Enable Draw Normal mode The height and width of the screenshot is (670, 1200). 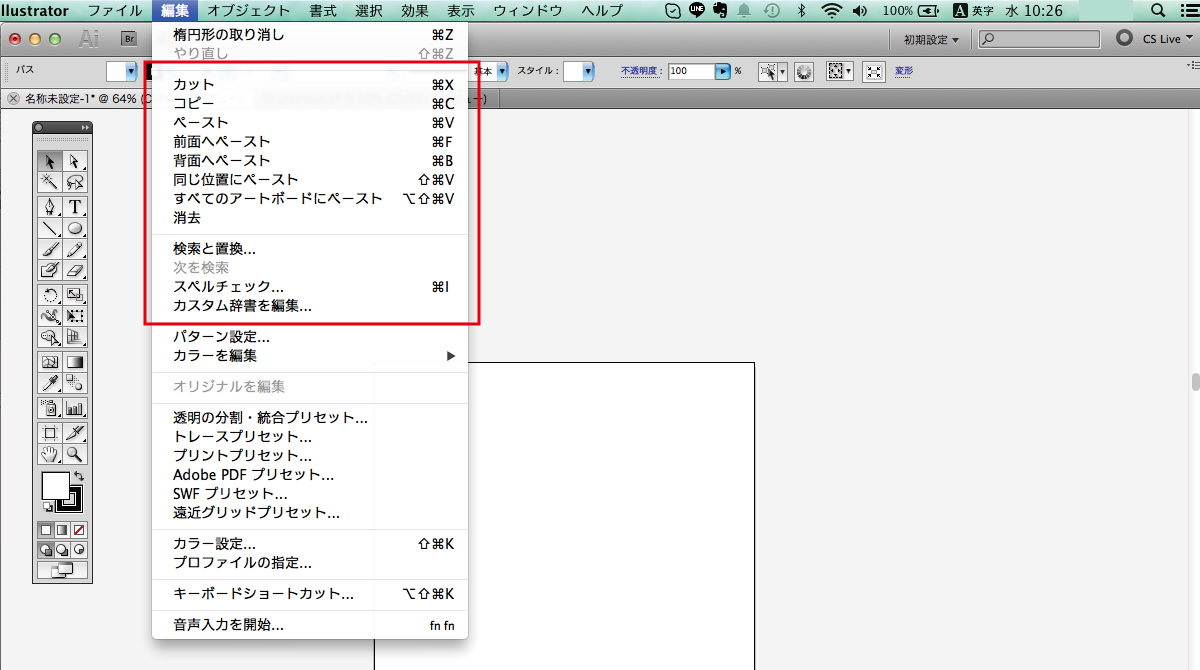click(46, 550)
